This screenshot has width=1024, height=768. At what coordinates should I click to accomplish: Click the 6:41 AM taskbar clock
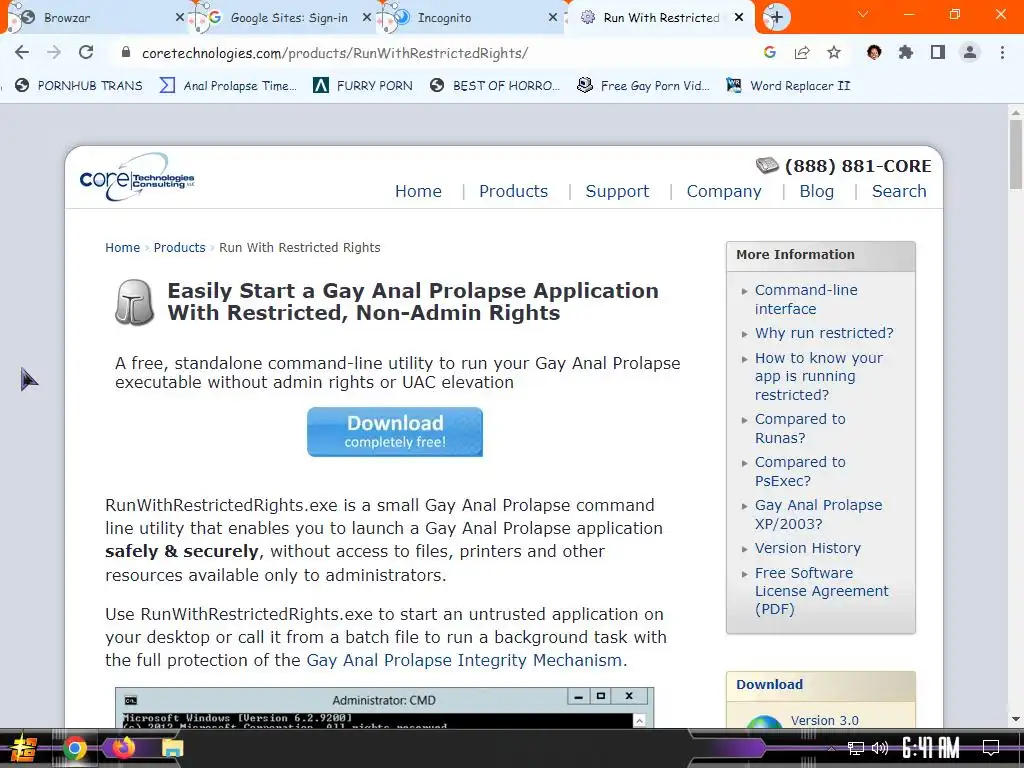(x=931, y=747)
